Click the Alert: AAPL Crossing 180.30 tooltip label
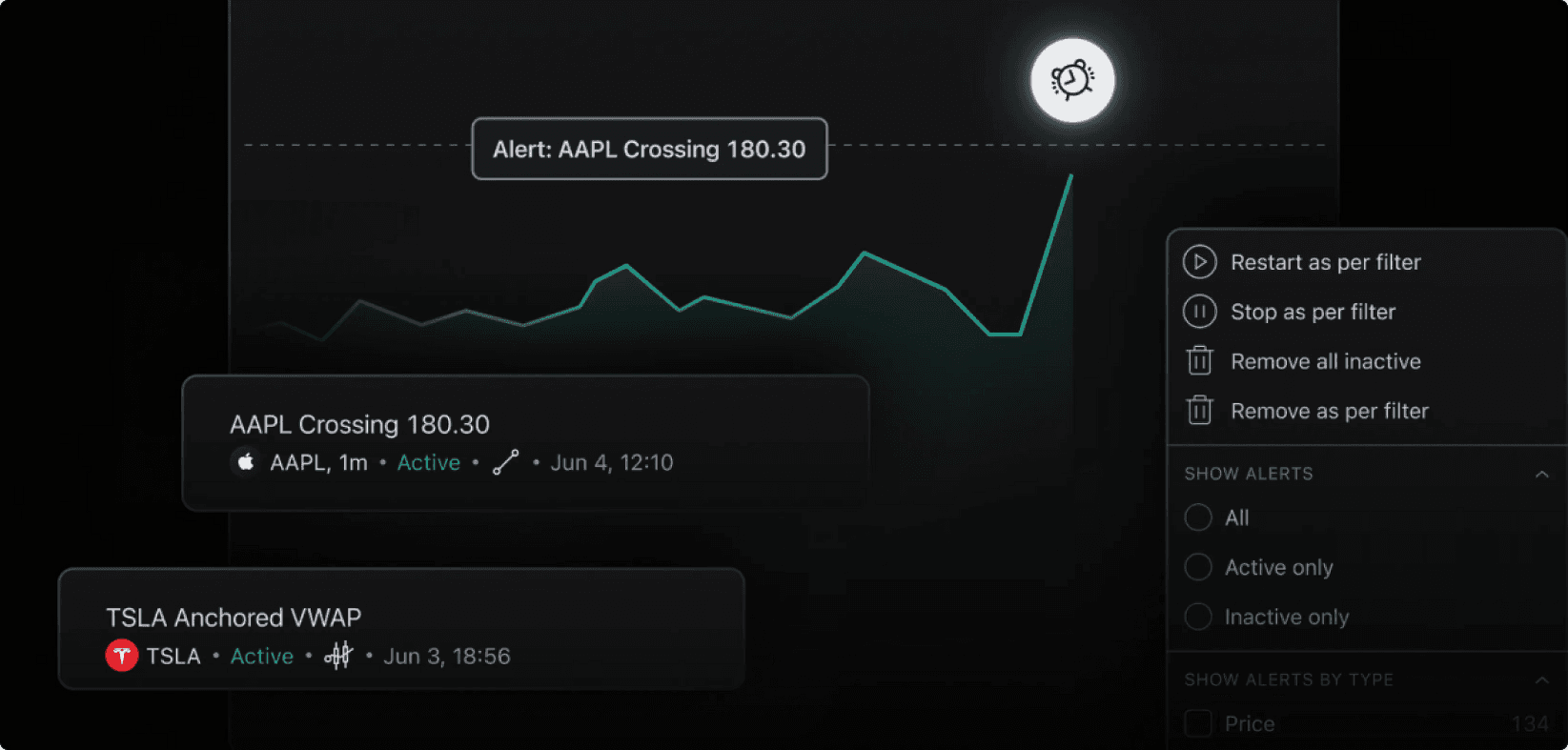The image size is (1568, 750). 649,149
